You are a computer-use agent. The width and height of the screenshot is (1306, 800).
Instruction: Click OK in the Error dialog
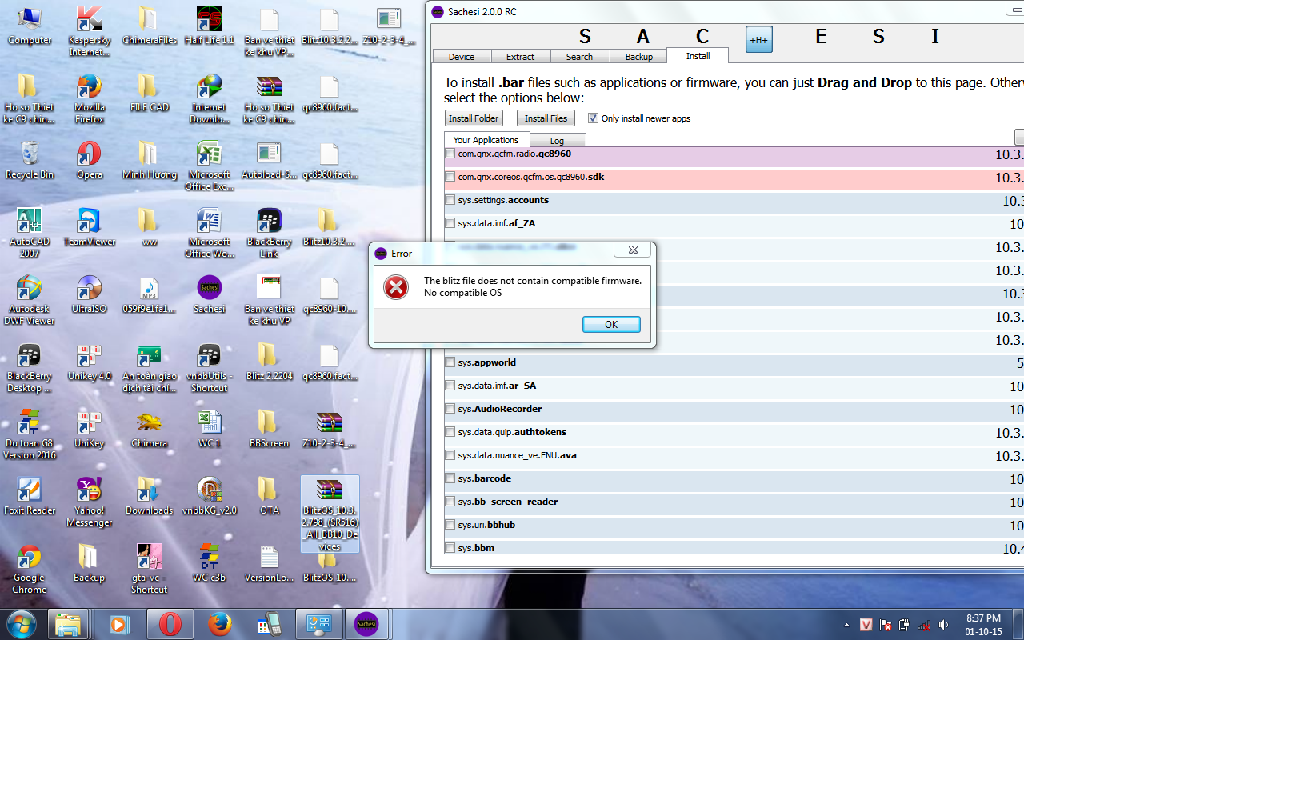pyautogui.click(x=611, y=324)
